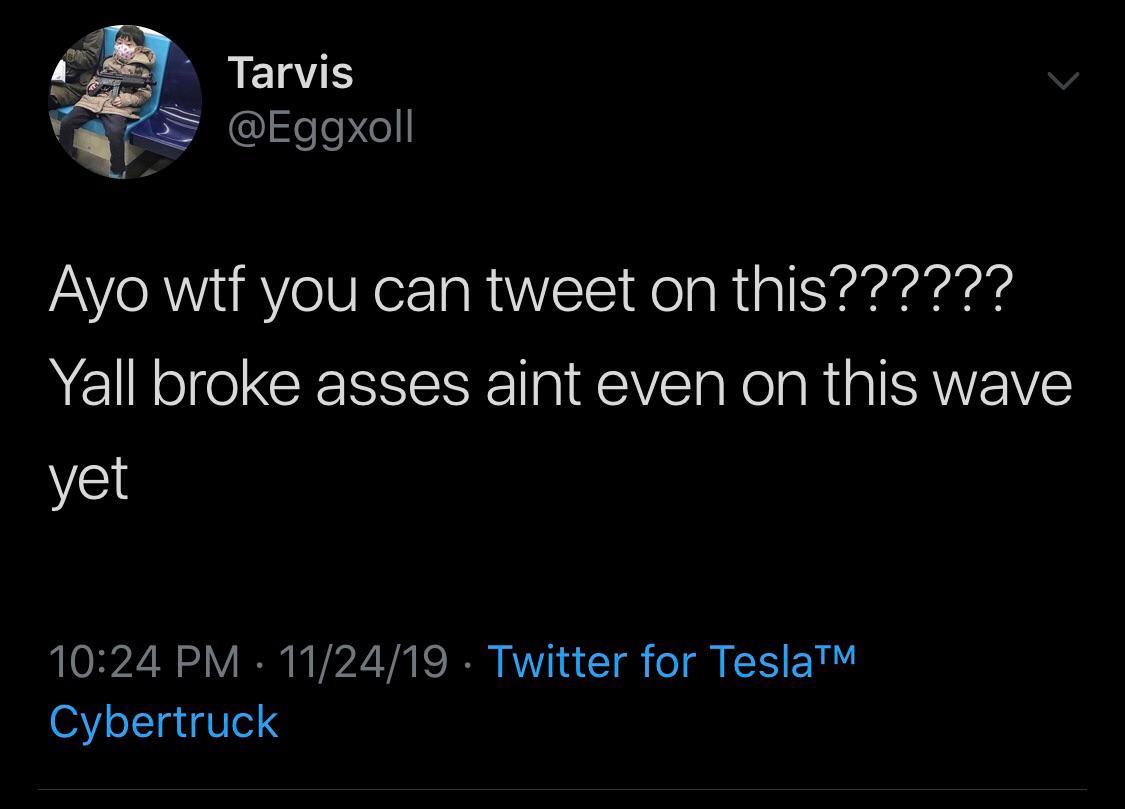Click the word yet in the tweet

[x=89, y=480]
